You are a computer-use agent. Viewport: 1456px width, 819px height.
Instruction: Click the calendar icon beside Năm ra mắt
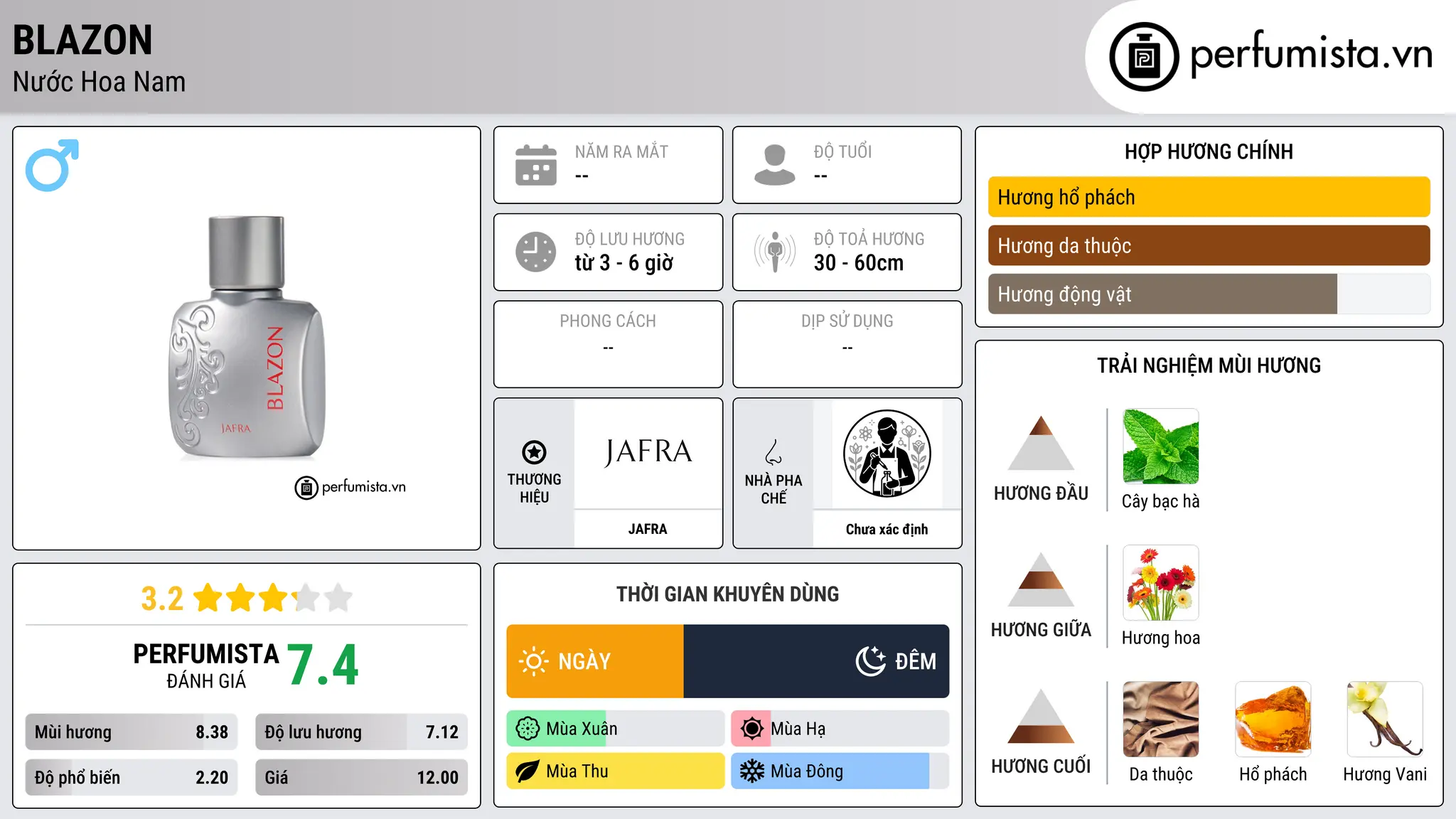pyautogui.click(x=535, y=165)
